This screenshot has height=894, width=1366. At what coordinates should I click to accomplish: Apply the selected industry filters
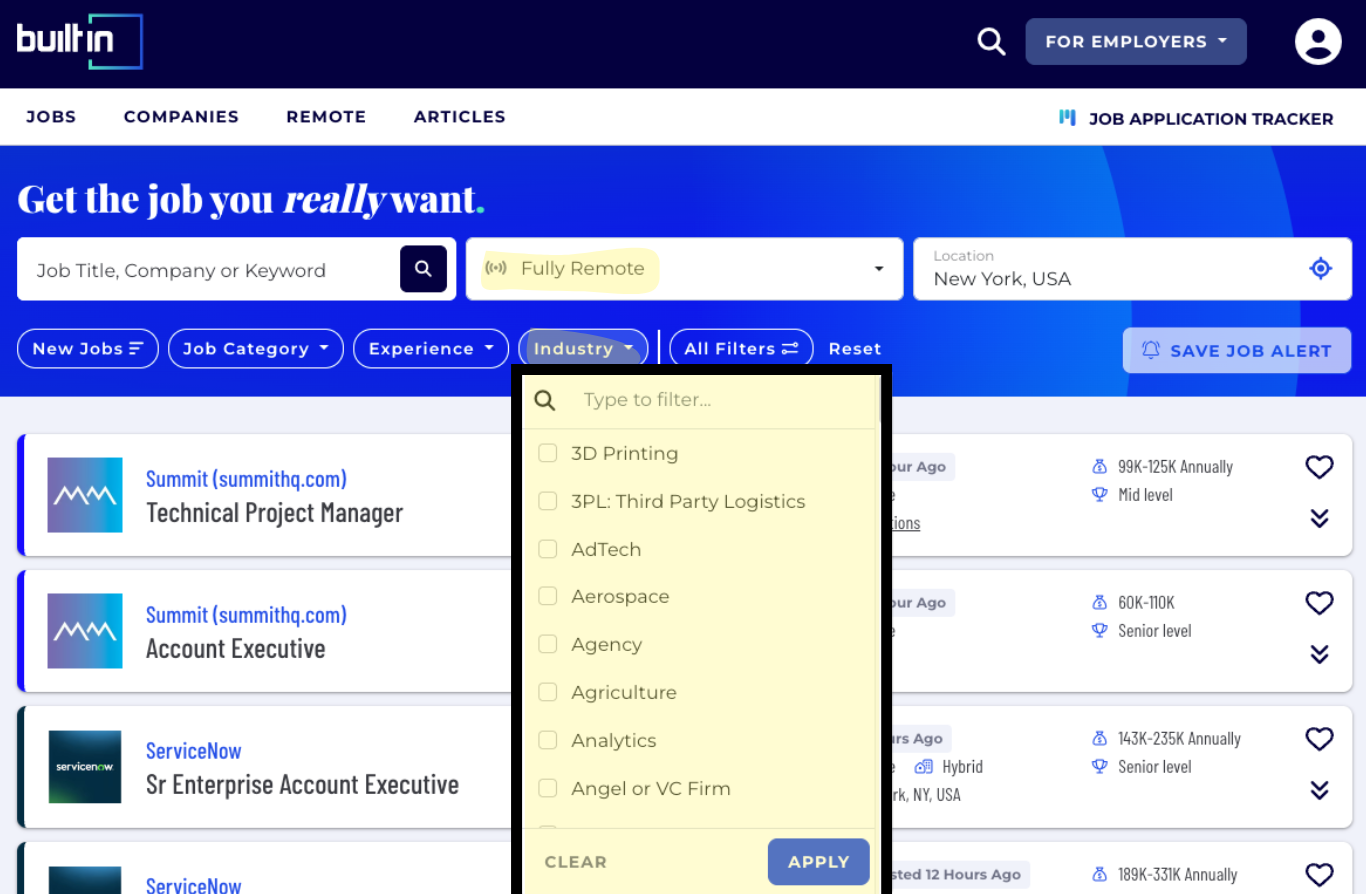click(819, 862)
